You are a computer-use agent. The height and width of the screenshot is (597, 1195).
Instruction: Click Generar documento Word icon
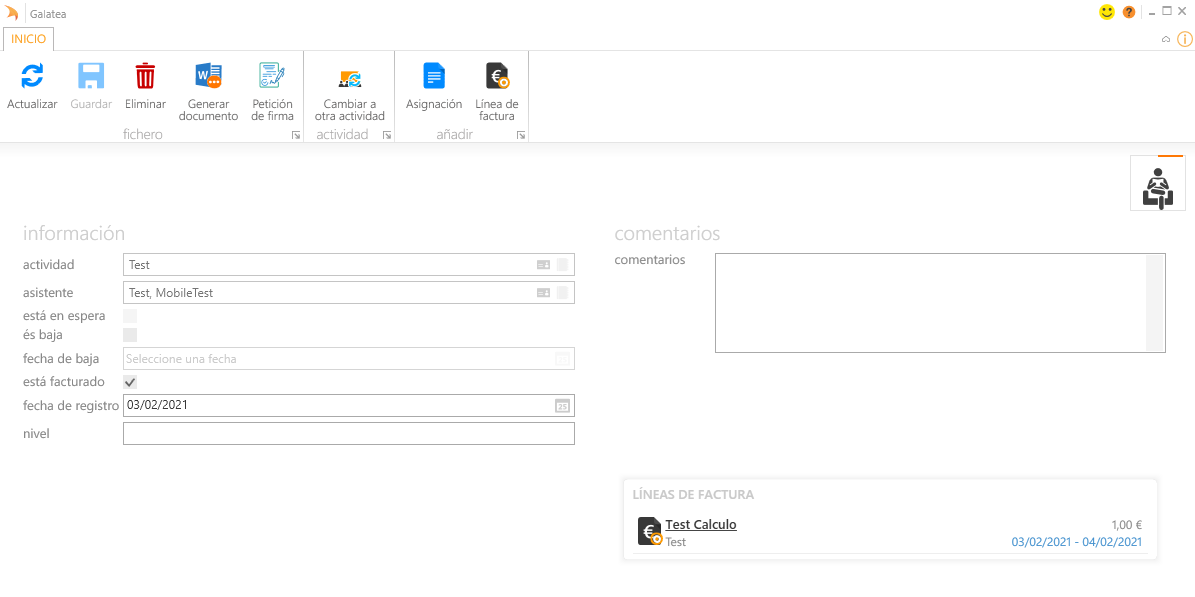click(x=208, y=77)
